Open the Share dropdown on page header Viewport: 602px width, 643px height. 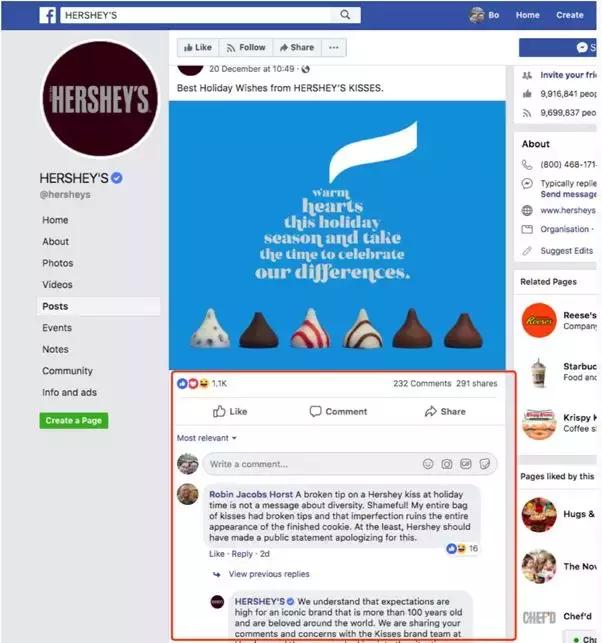[x=297, y=48]
